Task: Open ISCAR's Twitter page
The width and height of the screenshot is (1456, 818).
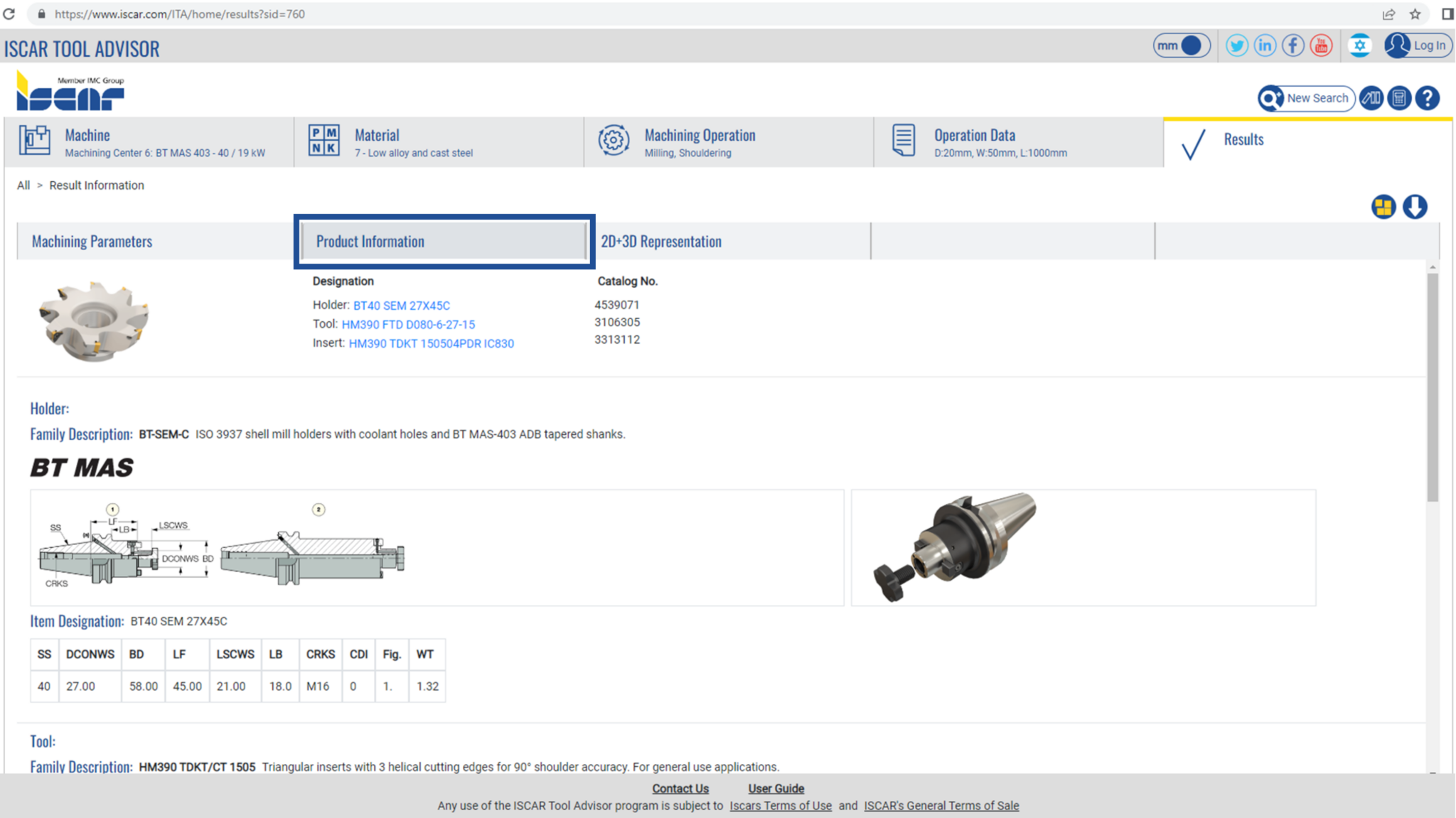Action: 1237,45
